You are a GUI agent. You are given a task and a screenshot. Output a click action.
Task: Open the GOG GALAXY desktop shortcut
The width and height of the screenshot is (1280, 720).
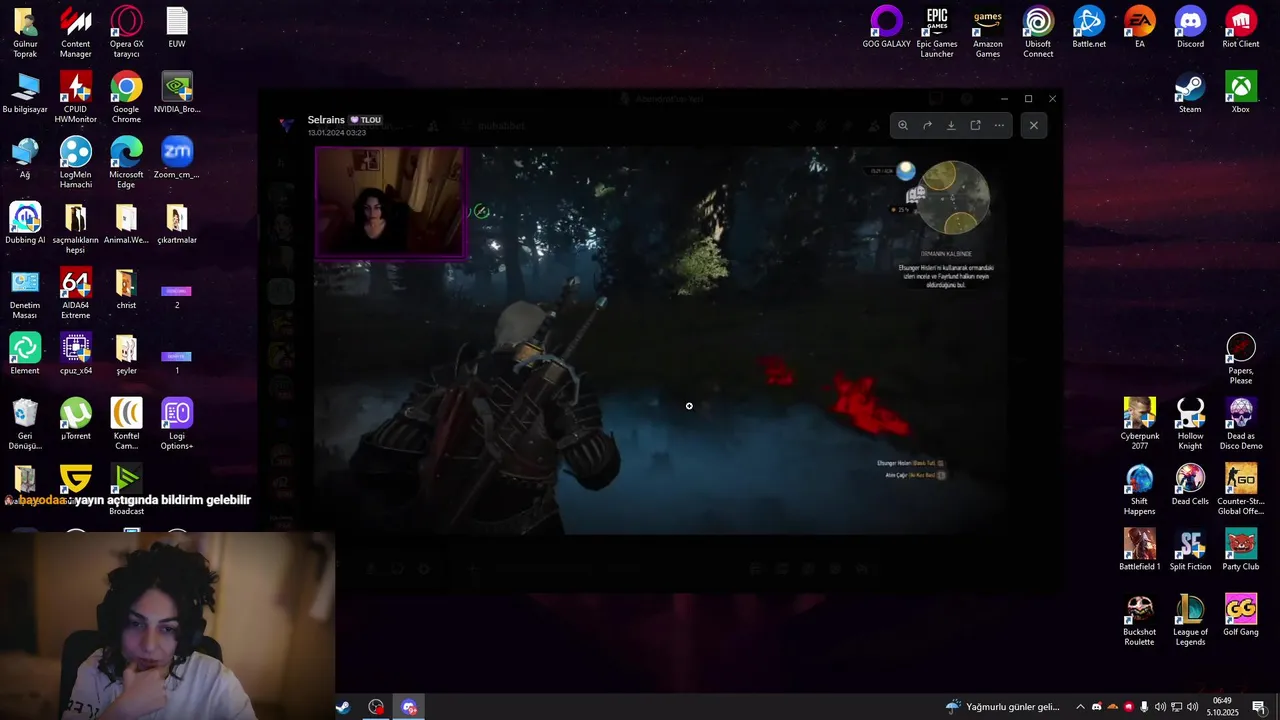886,28
